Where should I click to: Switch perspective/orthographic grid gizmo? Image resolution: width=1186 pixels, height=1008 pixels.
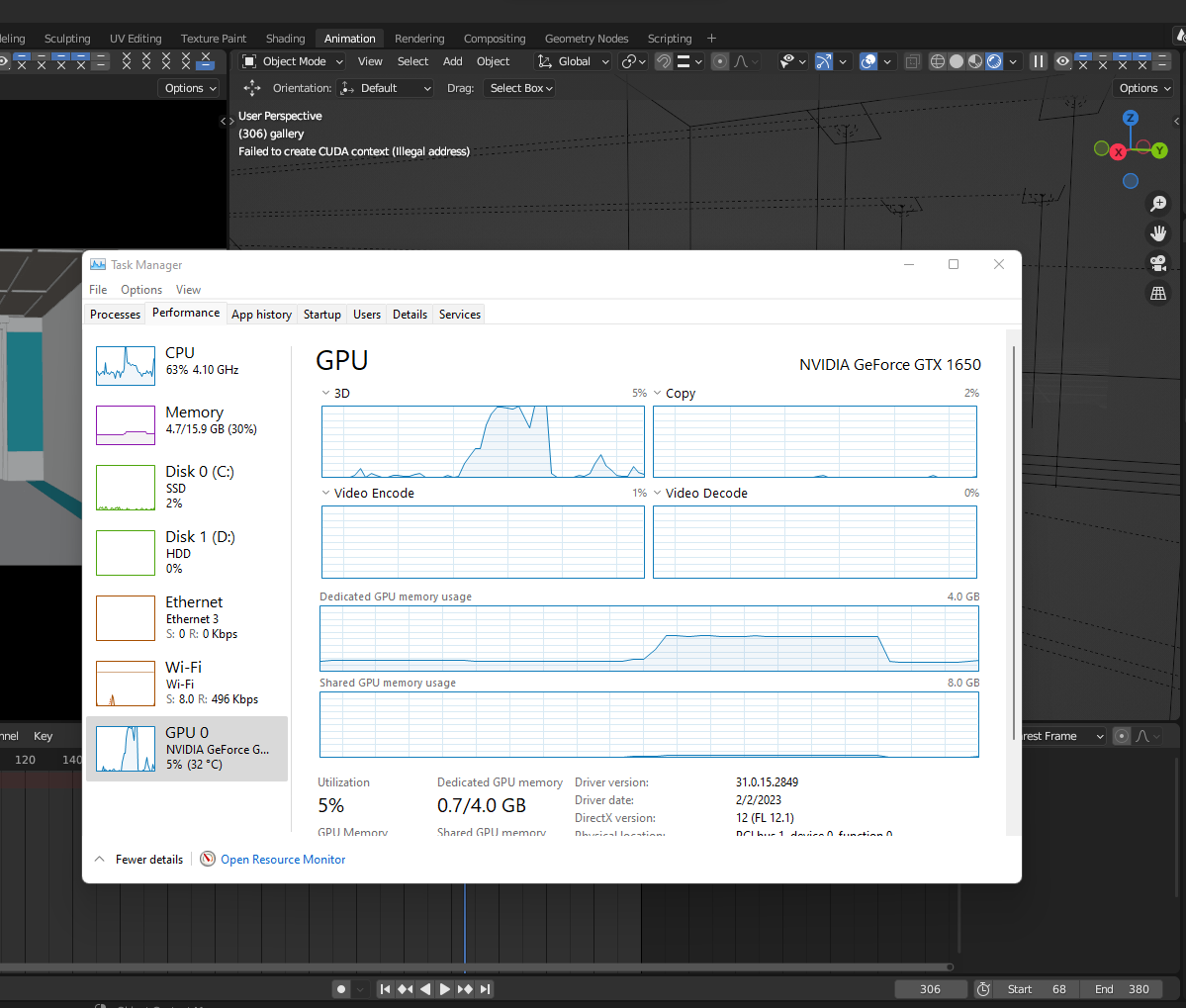click(1158, 294)
